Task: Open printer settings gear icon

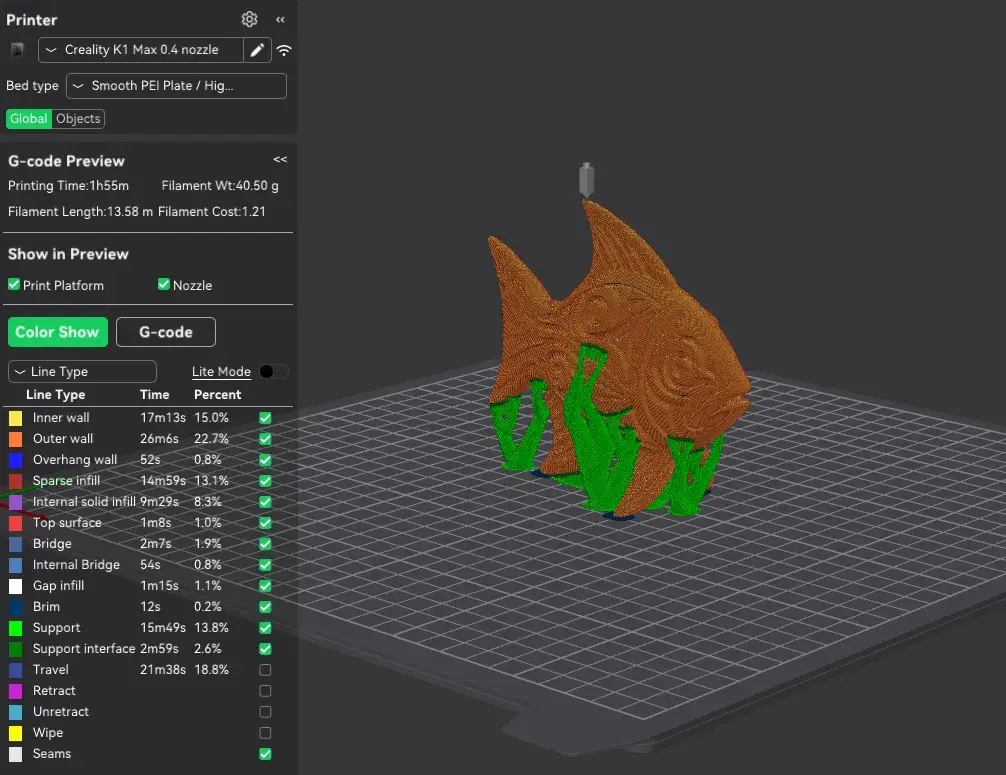Action: click(250, 19)
